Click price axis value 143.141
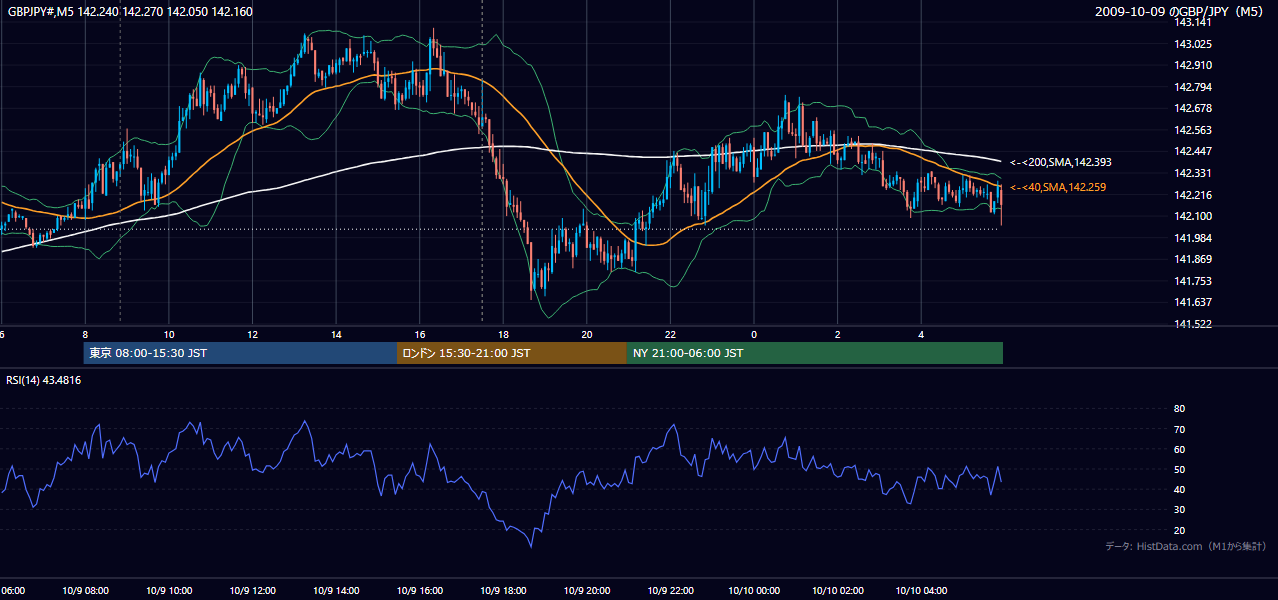Screen dimensions: 1278x600 point(1192,22)
